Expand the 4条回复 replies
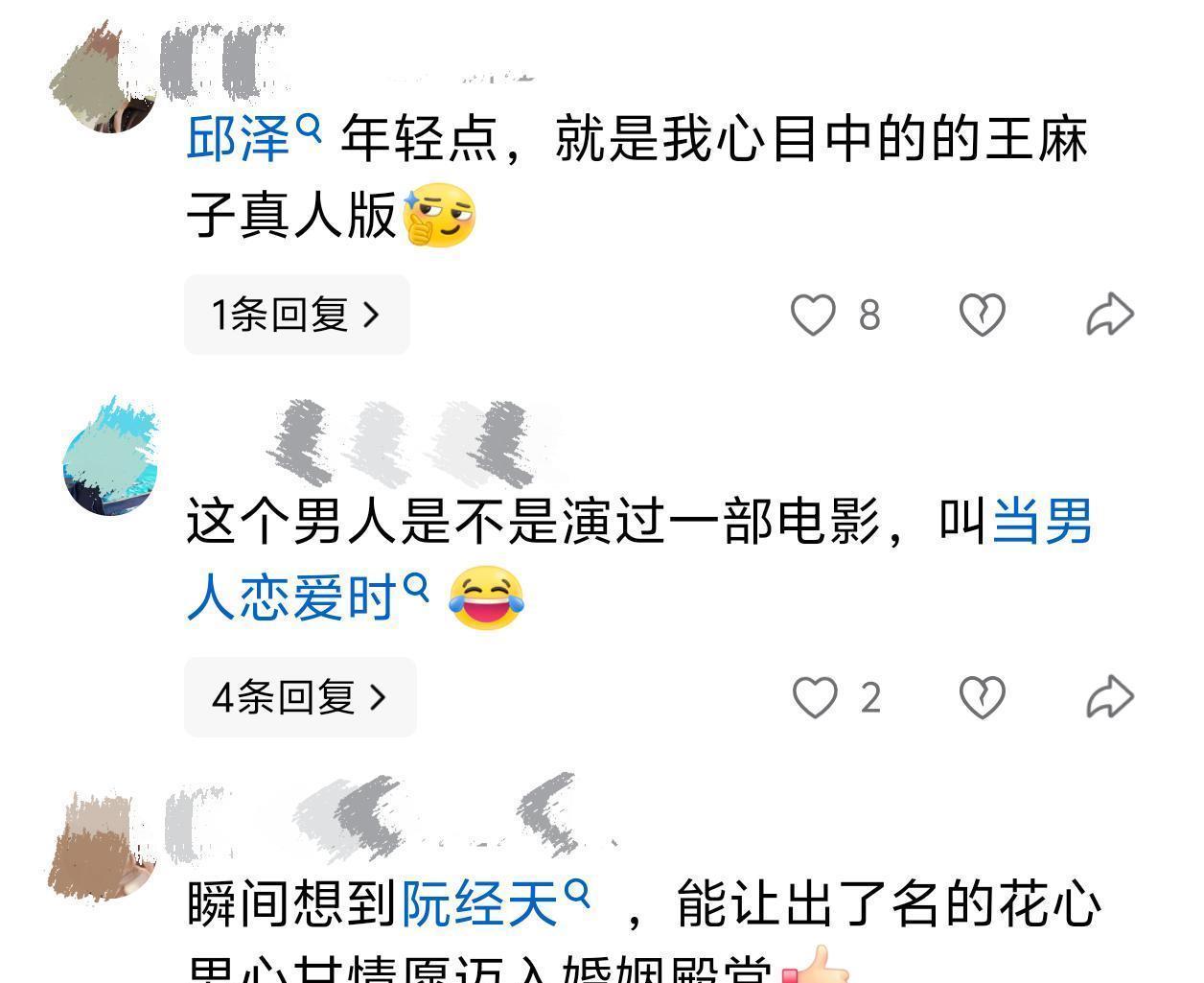1204x983 pixels. (x=300, y=697)
